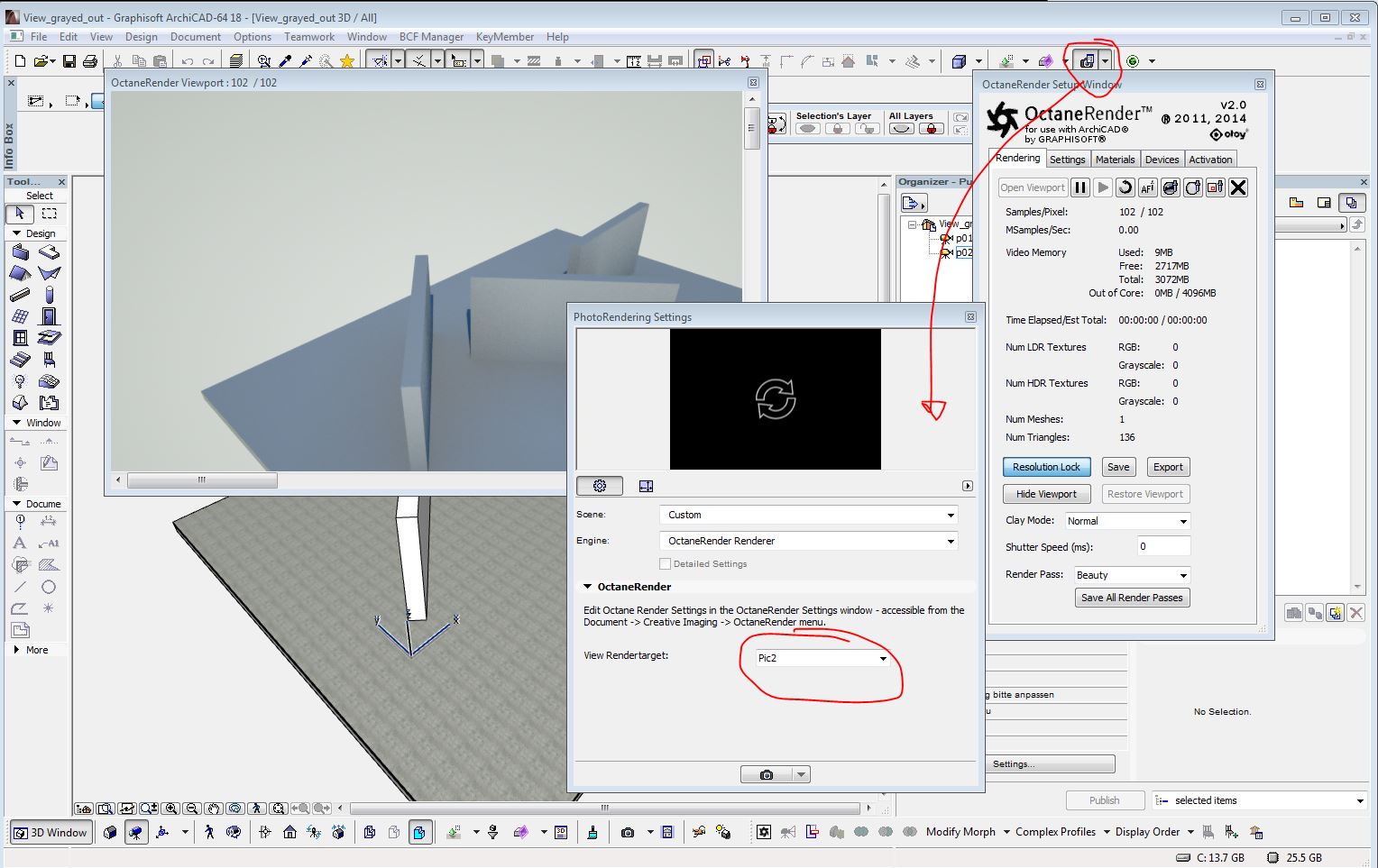Collapse the OctaneRender section in PhotoRendering Settings
This screenshot has height=868, width=1378.
click(588, 587)
